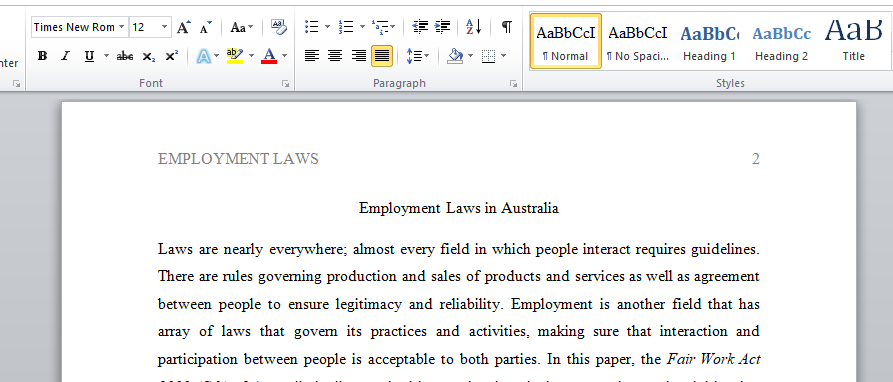The image size is (893, 382).
Task: Apply the Title style
Action: (x=854, y=41)
